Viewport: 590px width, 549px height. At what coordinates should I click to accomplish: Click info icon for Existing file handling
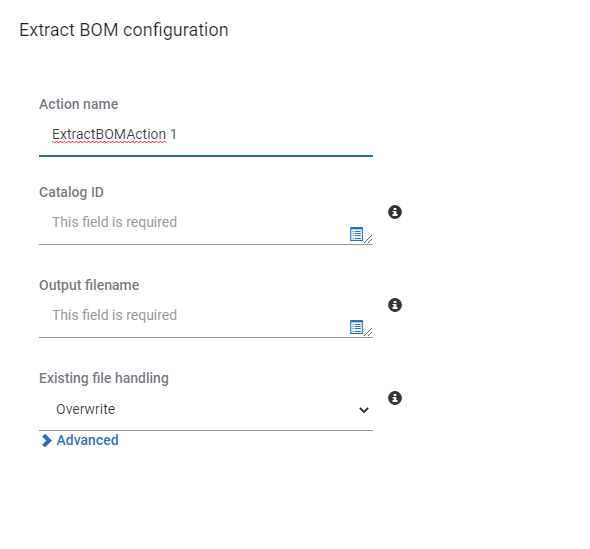click(395, 398)
